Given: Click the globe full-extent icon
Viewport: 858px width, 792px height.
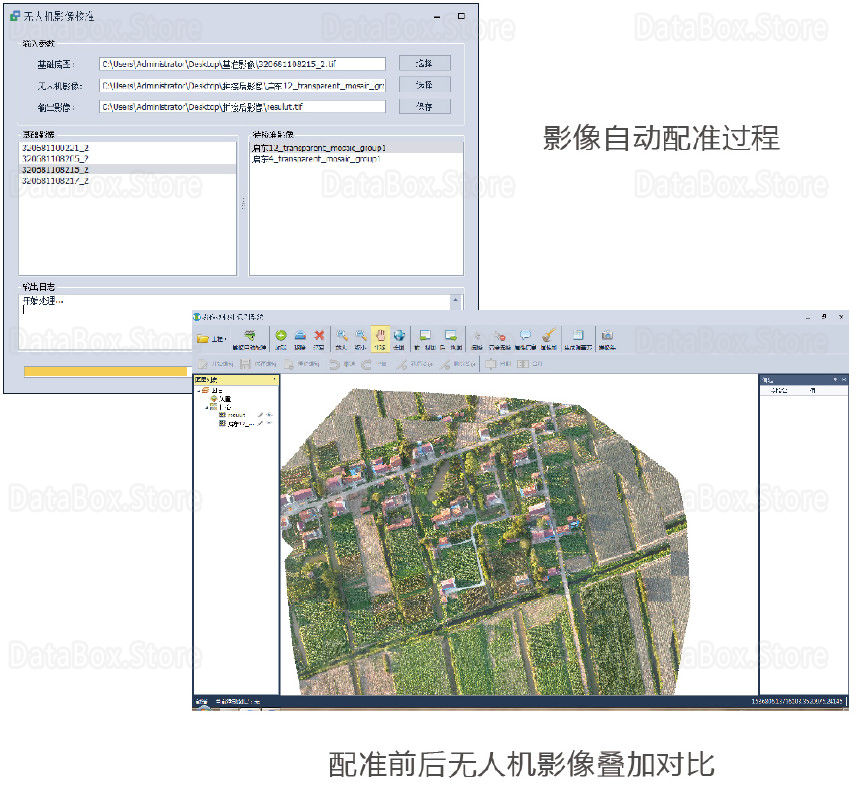Looking at the screenshot, I should pos(399,336).
